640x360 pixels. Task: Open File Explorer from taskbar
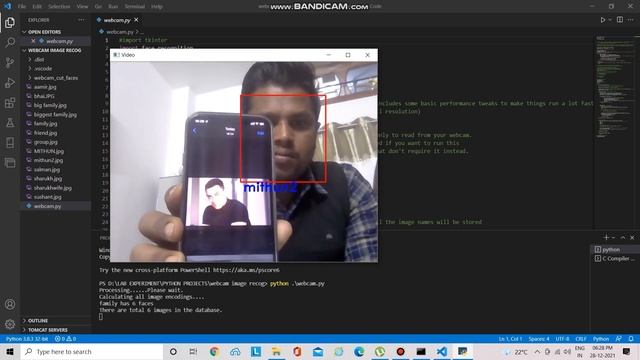click(276, 351)
